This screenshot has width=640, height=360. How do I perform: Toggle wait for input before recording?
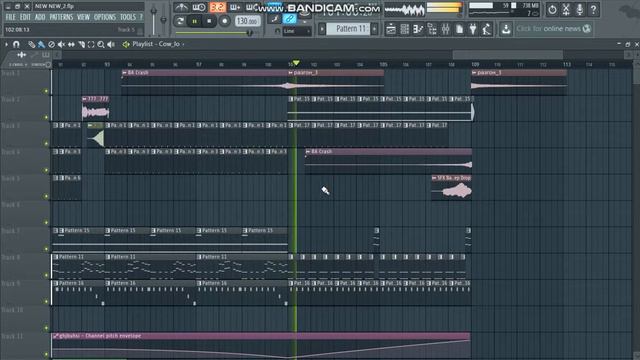click(199, 7)
